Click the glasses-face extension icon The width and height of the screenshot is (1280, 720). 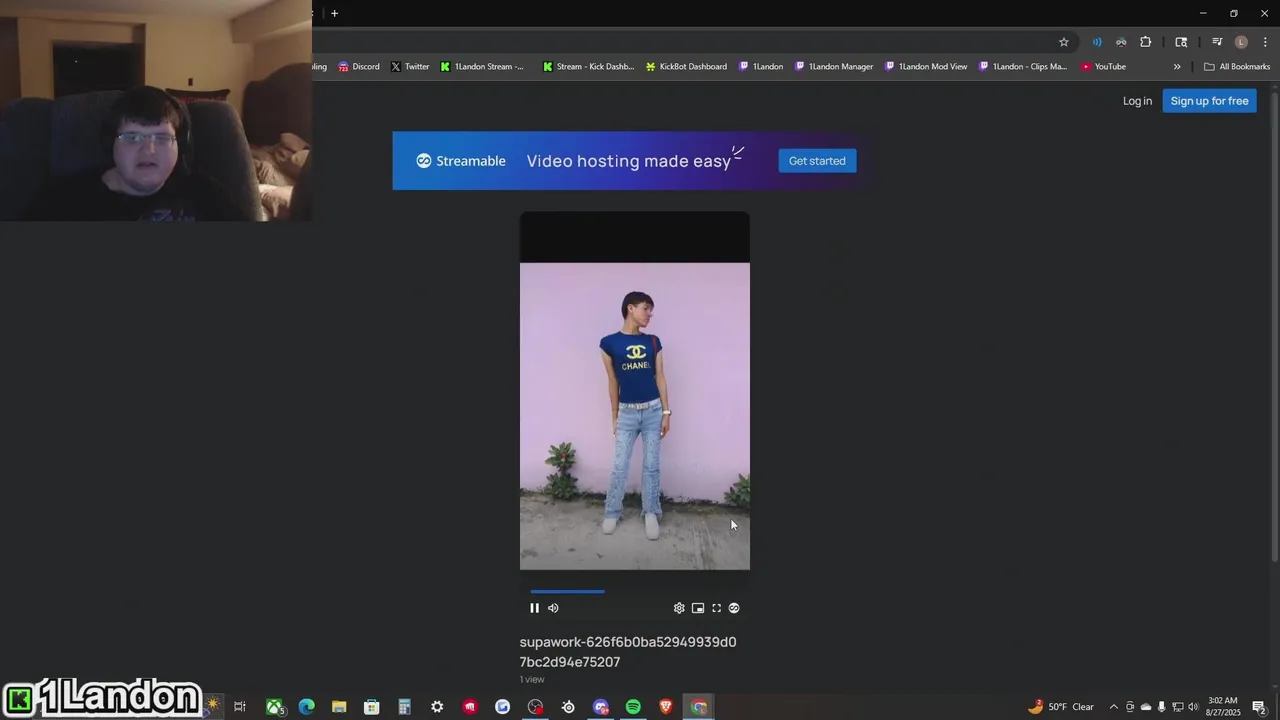point(1121,42)
